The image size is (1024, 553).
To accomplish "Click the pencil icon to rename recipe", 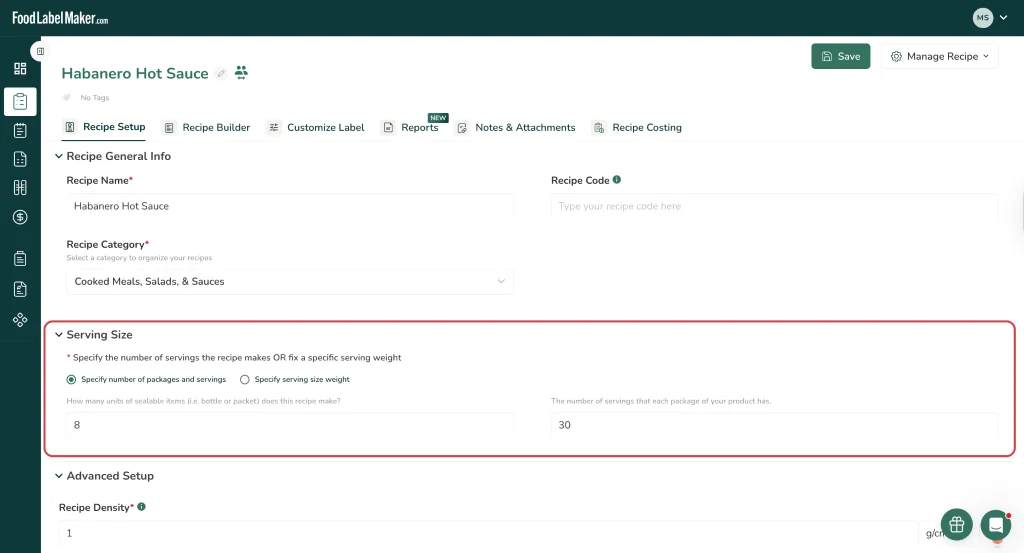I will tap(221, 74).
